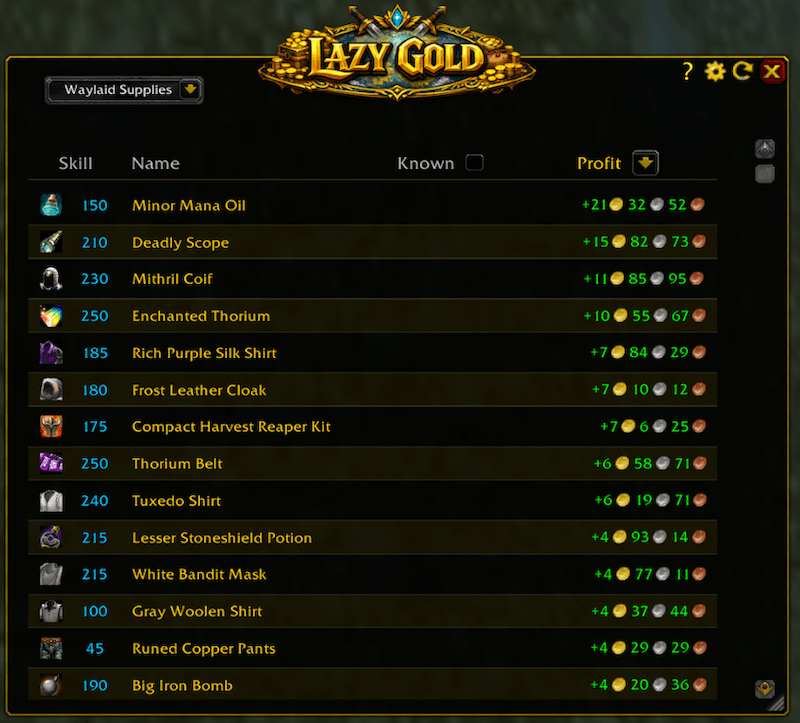This screenshot has width=800, height=723.
Task: Click the Tuxedo Shirt item icon
Action: (x=51, y=501)
